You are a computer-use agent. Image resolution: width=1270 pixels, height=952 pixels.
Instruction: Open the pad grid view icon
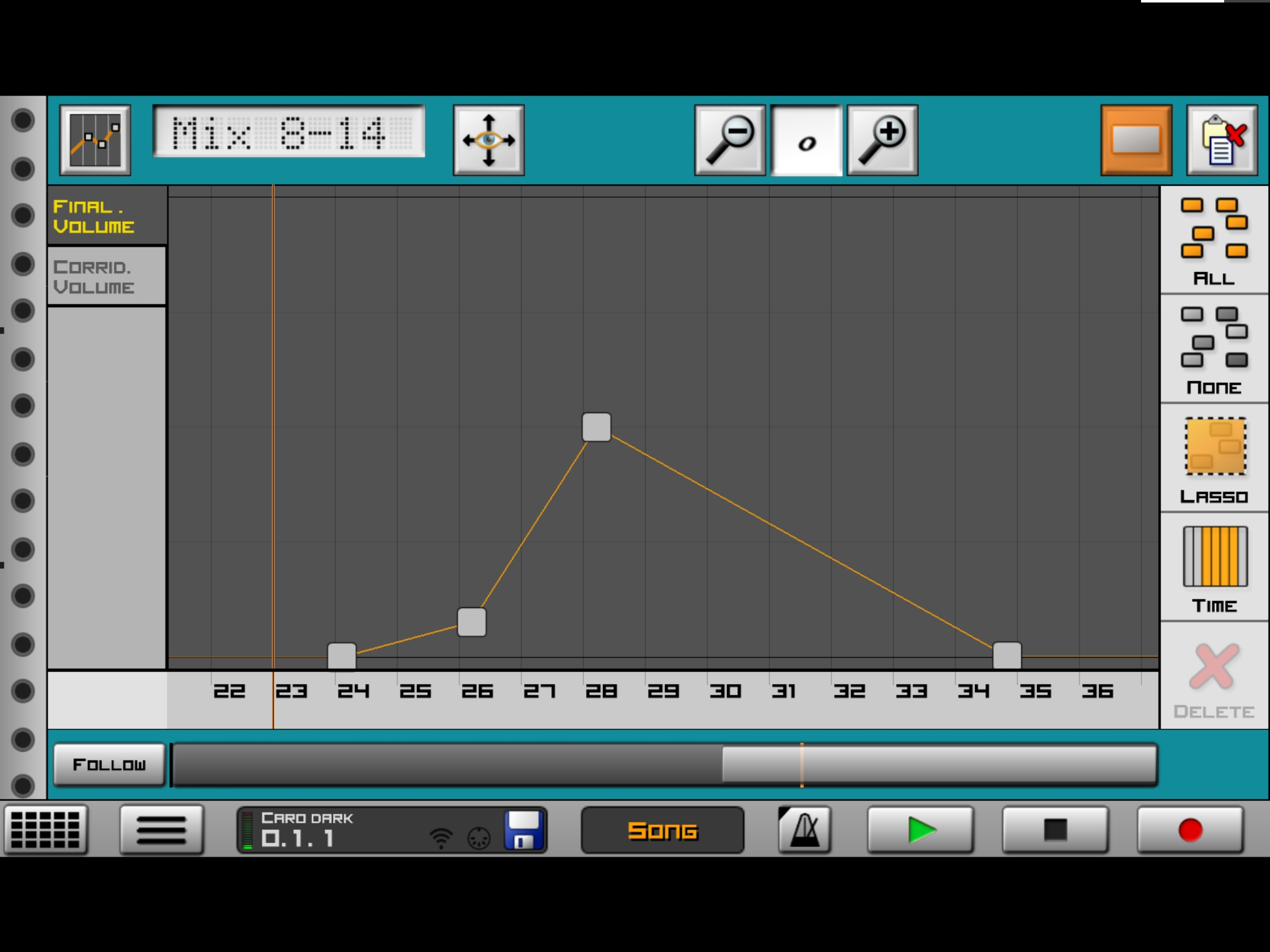[x=45, y=829]
